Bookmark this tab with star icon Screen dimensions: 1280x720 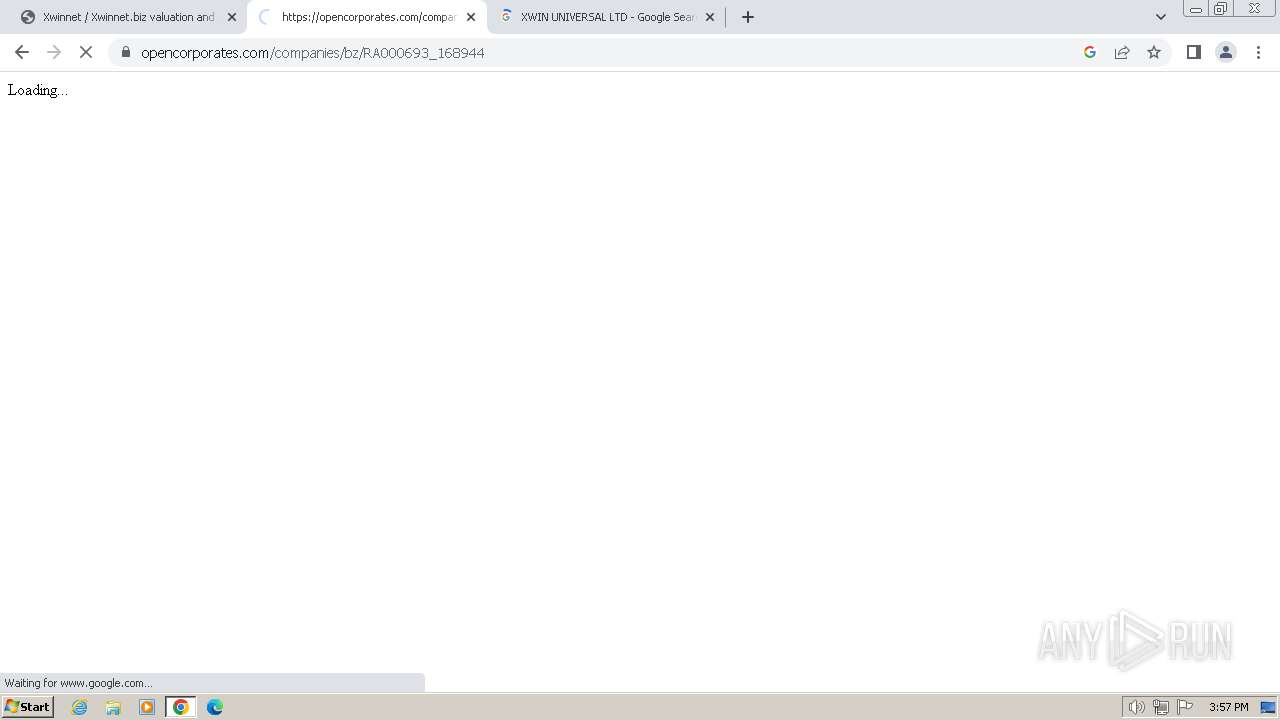[1154, 52]
